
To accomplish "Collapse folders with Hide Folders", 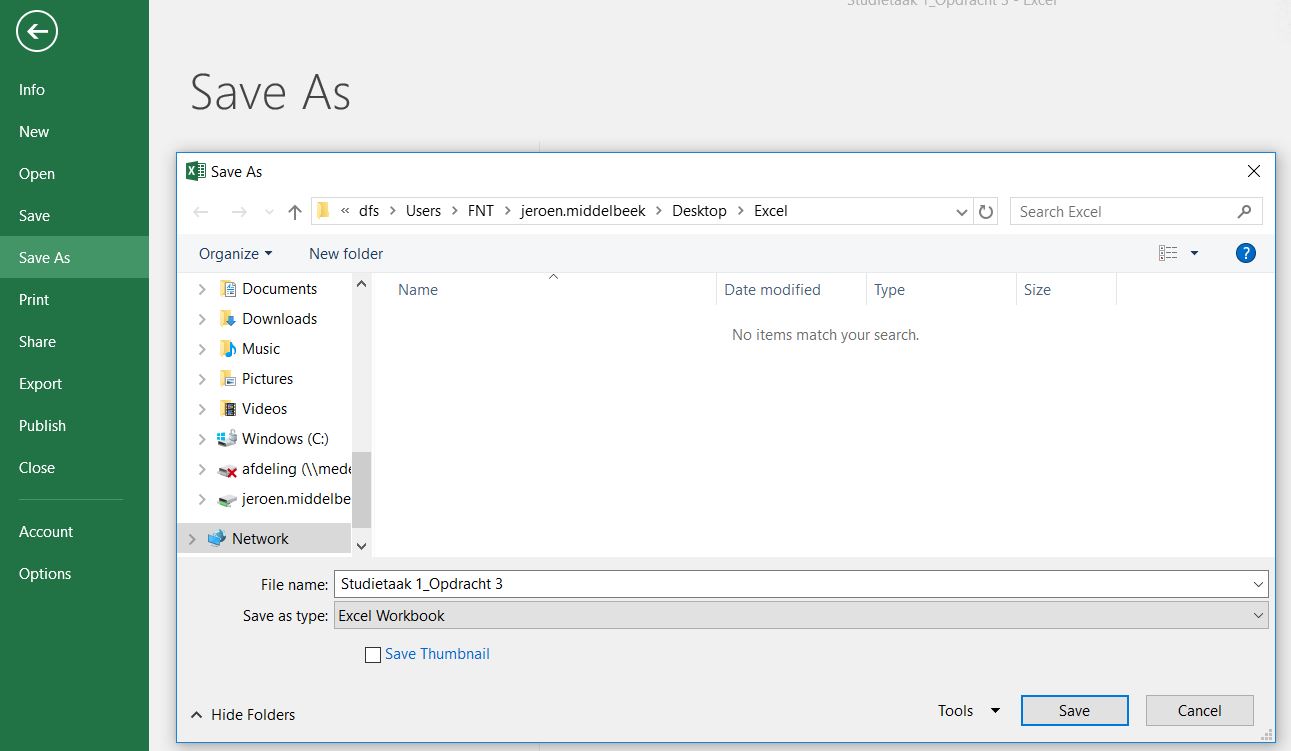I will point(243,715).
